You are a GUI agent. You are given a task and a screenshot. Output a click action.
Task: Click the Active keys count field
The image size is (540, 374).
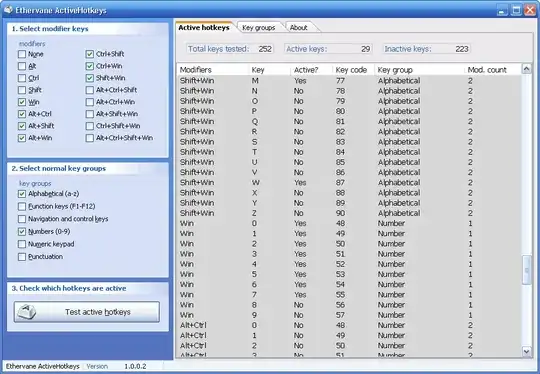[x=328, y=49]
